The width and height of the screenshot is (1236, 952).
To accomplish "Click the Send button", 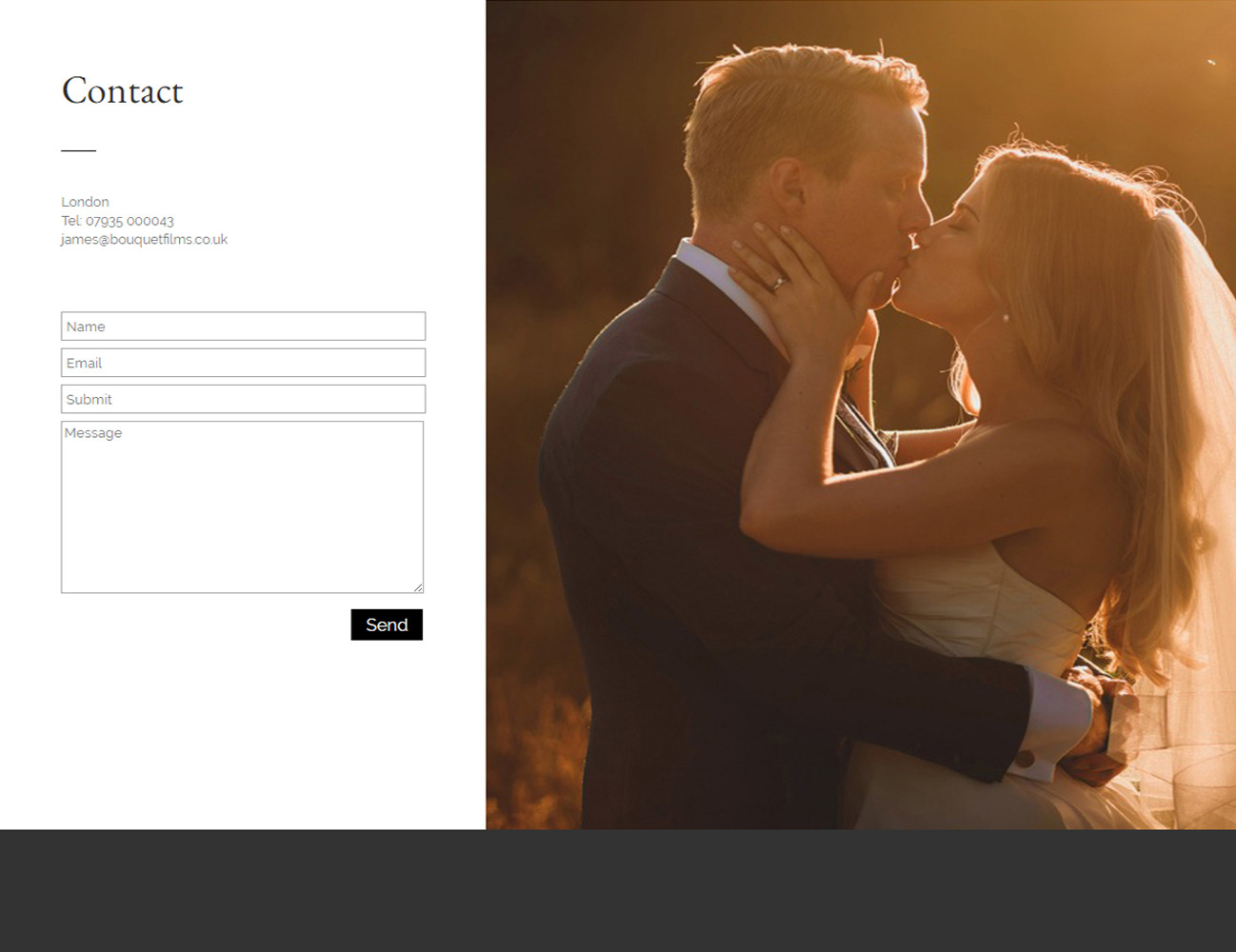I will pyautogui.click(x=387, y=625).
